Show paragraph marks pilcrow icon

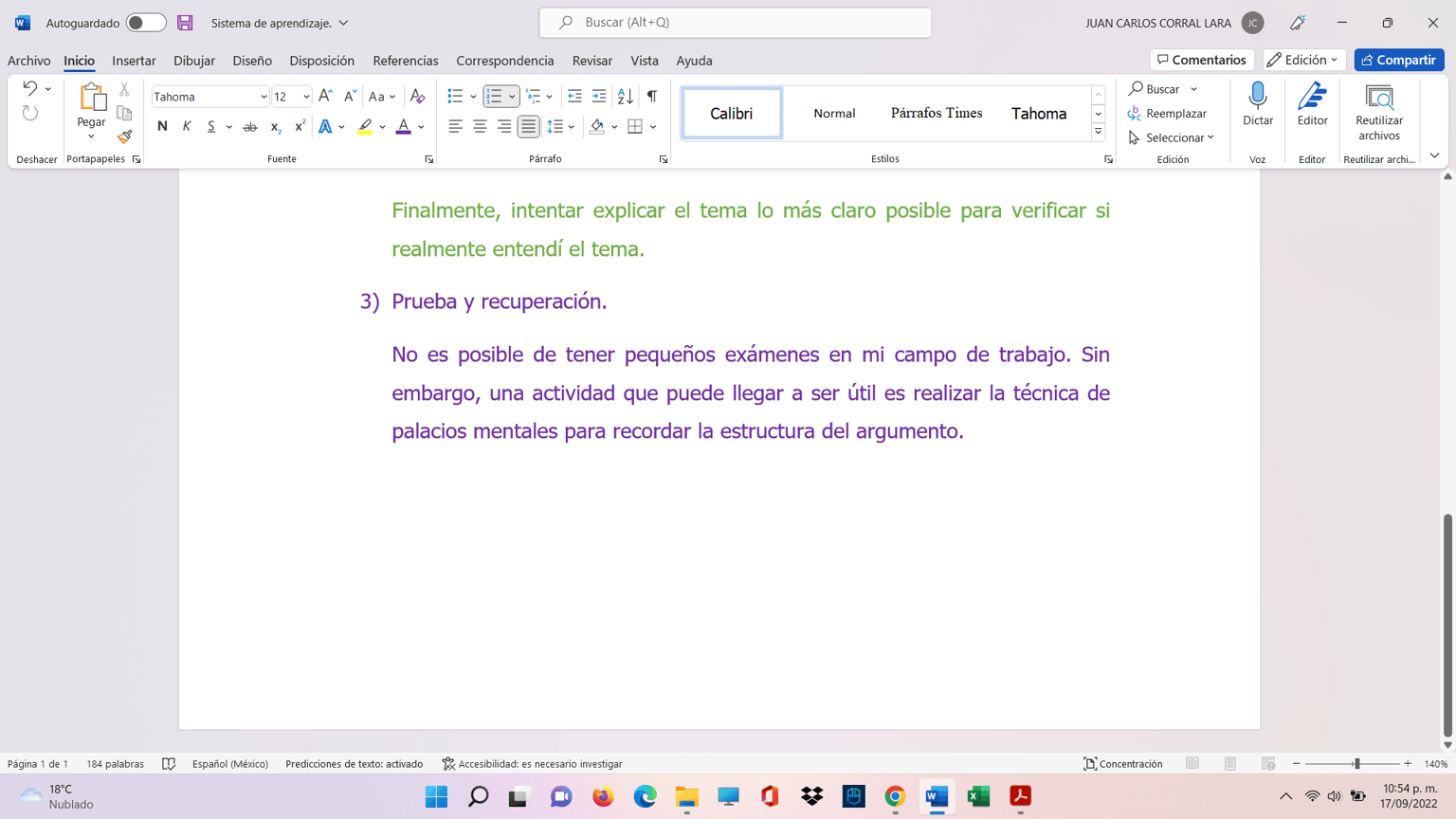coord(652,96)
